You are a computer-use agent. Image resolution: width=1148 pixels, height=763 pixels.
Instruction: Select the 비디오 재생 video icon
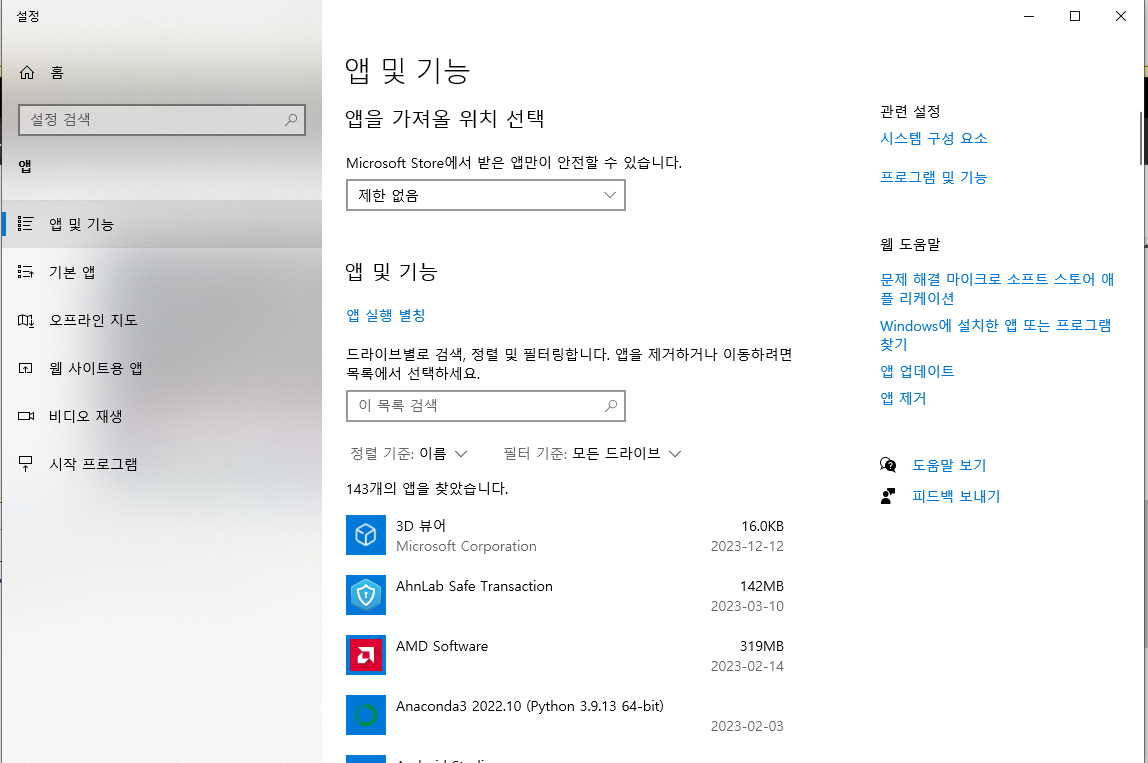coord(26,416)
